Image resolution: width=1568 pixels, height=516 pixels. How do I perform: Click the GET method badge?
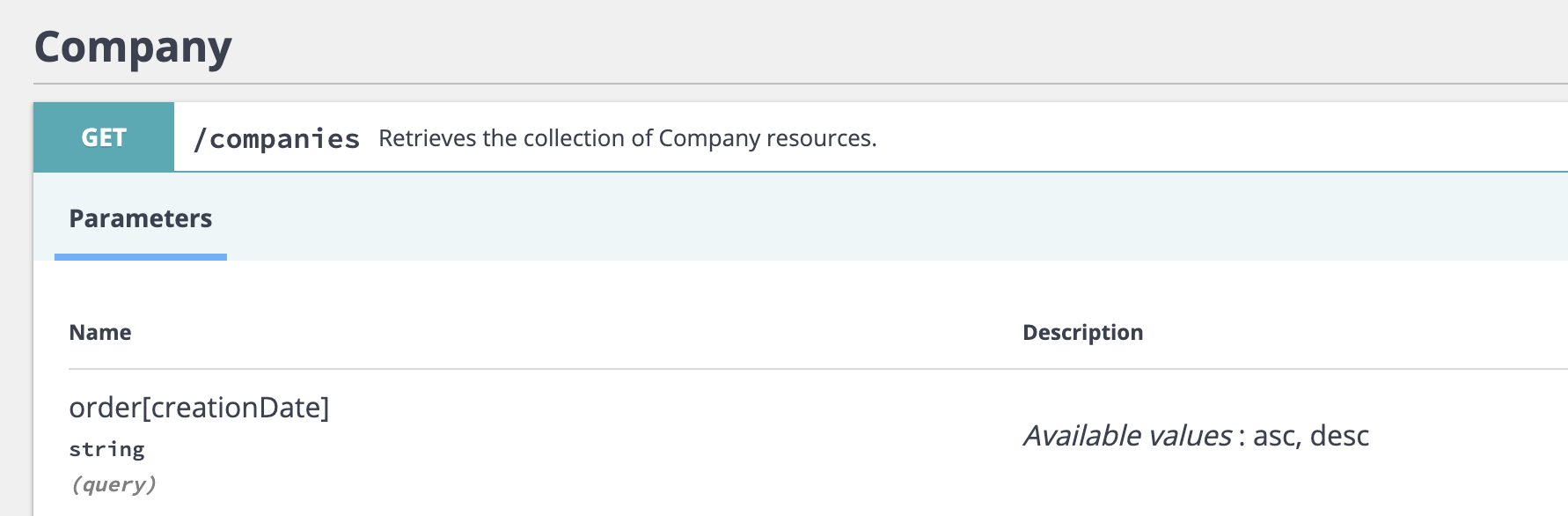(x=104, y=137)
